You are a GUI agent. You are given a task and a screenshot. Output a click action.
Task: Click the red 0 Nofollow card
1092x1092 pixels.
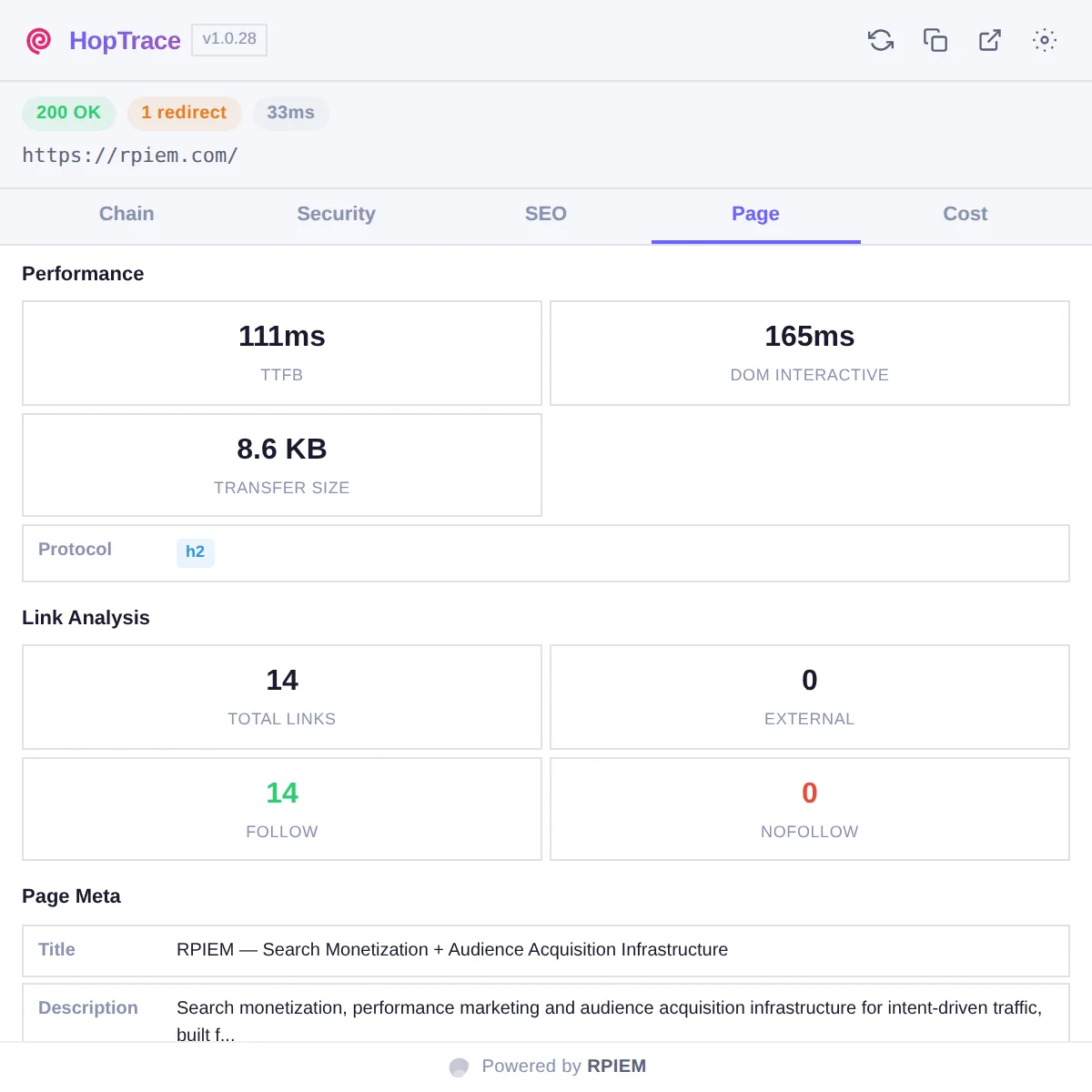[x=810, y=809]
